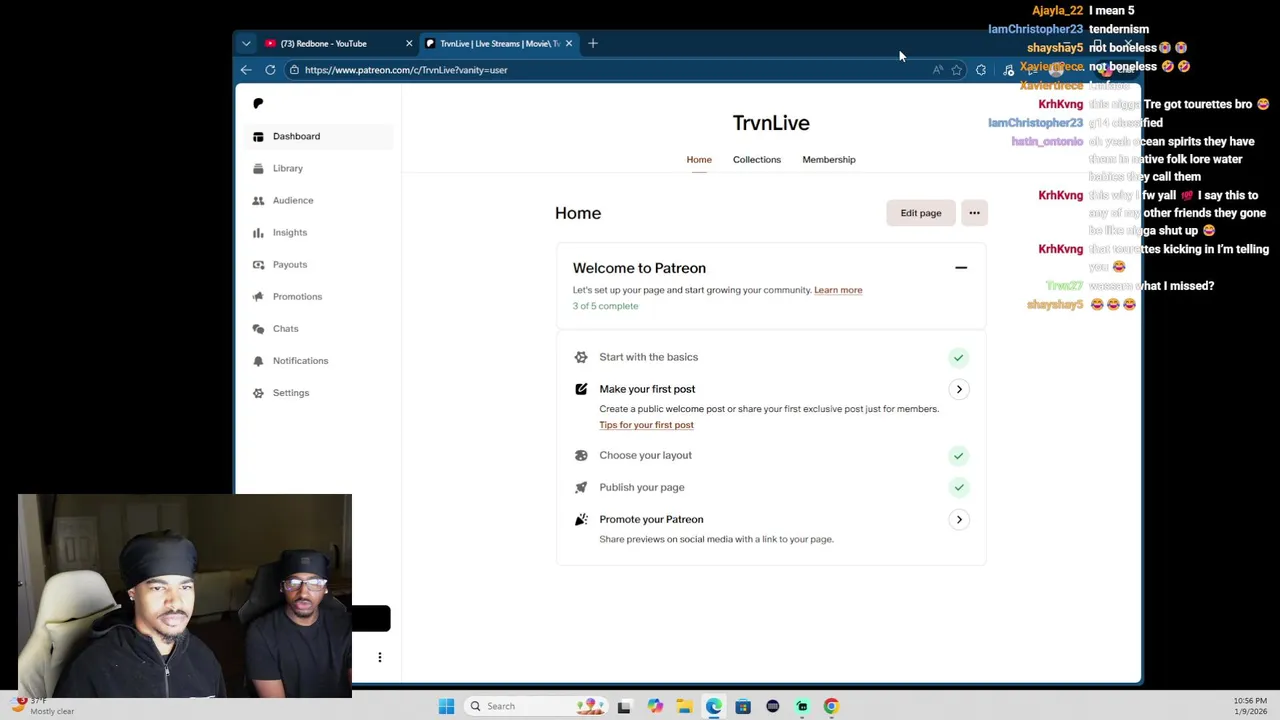This screenshot has width=1280, height=720.
Task: Close the Redbone YouTube tab
Action: coord(409,43)
